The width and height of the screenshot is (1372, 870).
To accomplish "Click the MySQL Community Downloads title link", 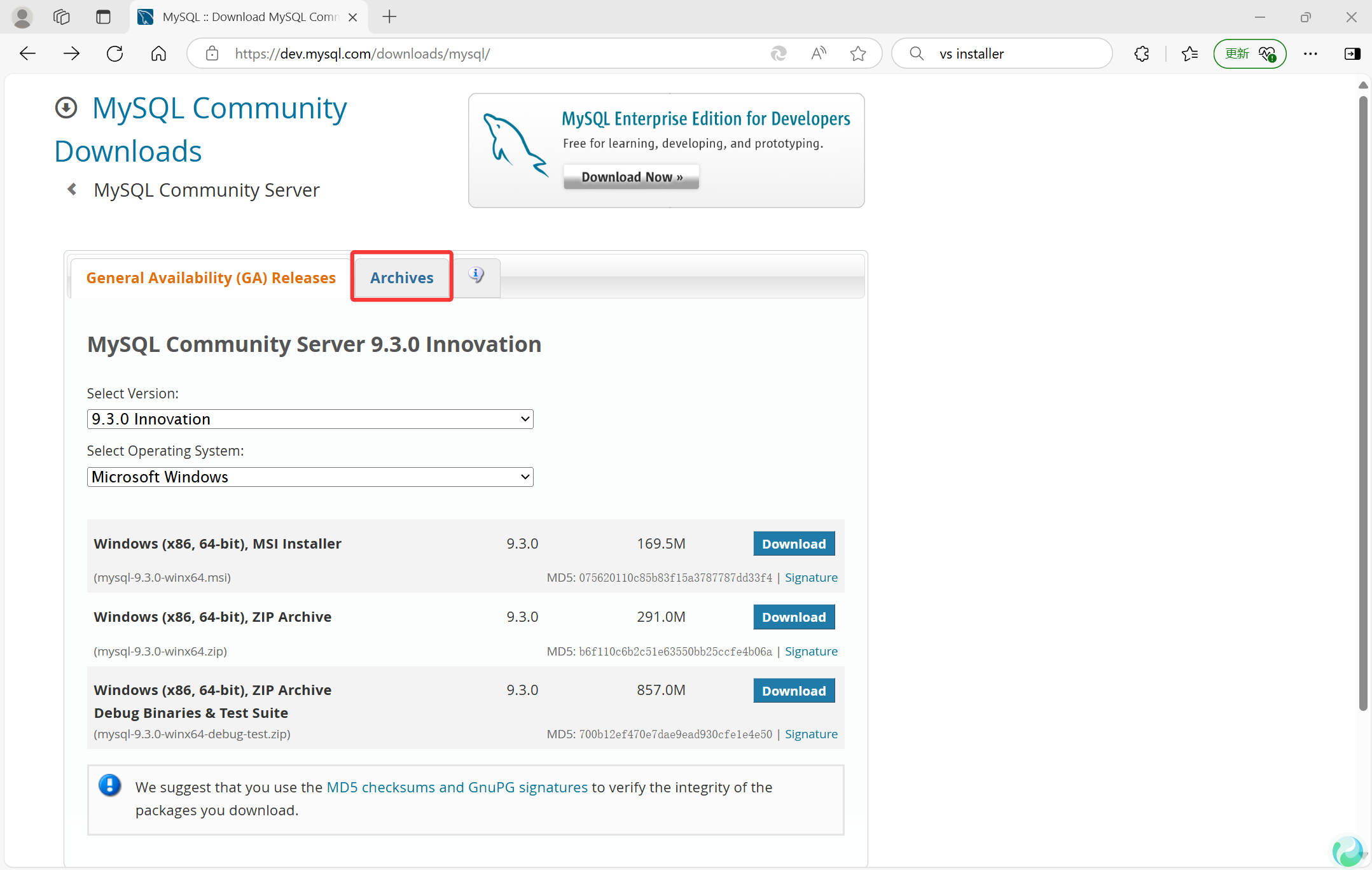I will click(x=201, y=129).
